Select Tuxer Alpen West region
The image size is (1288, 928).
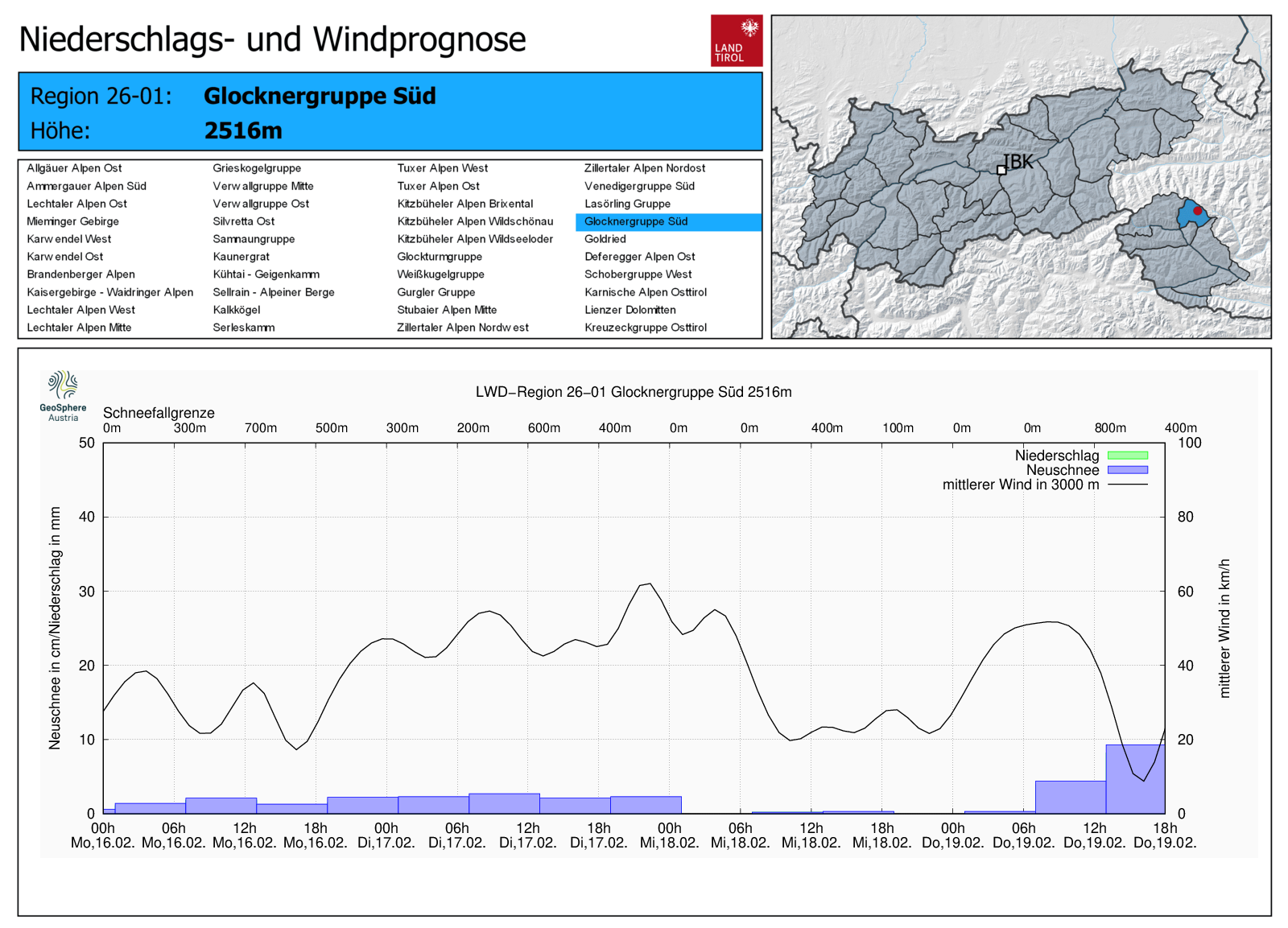pos(443,168)
